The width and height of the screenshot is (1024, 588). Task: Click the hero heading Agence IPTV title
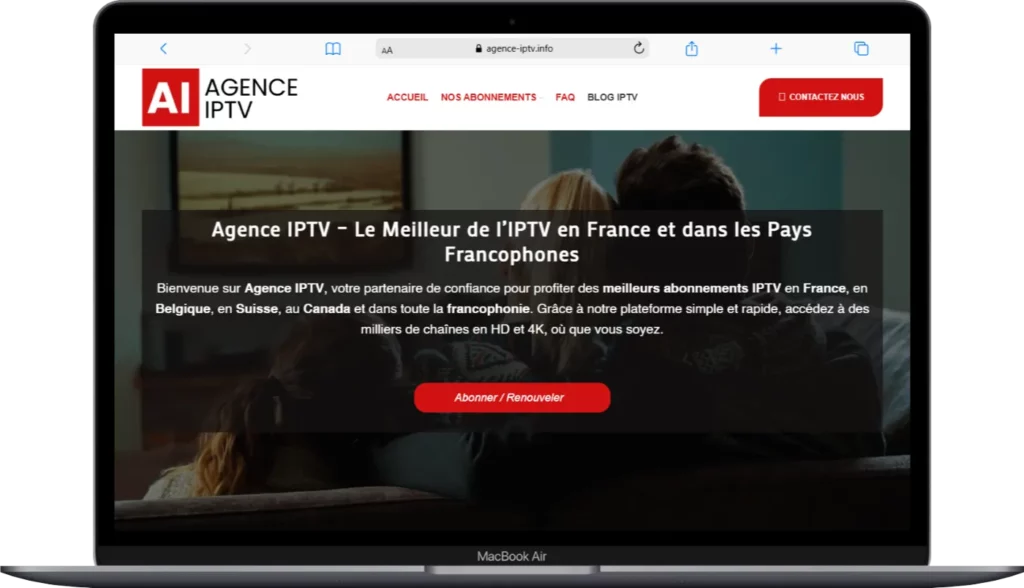tap(511, 242)
